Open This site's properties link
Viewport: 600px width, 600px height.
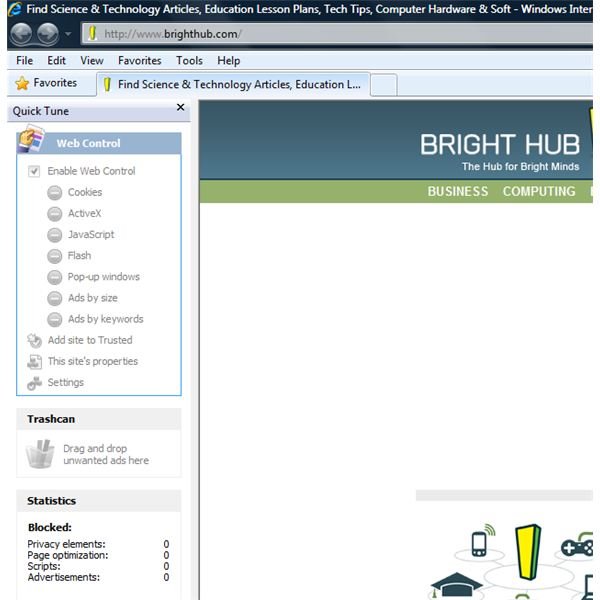click(93, 361)
